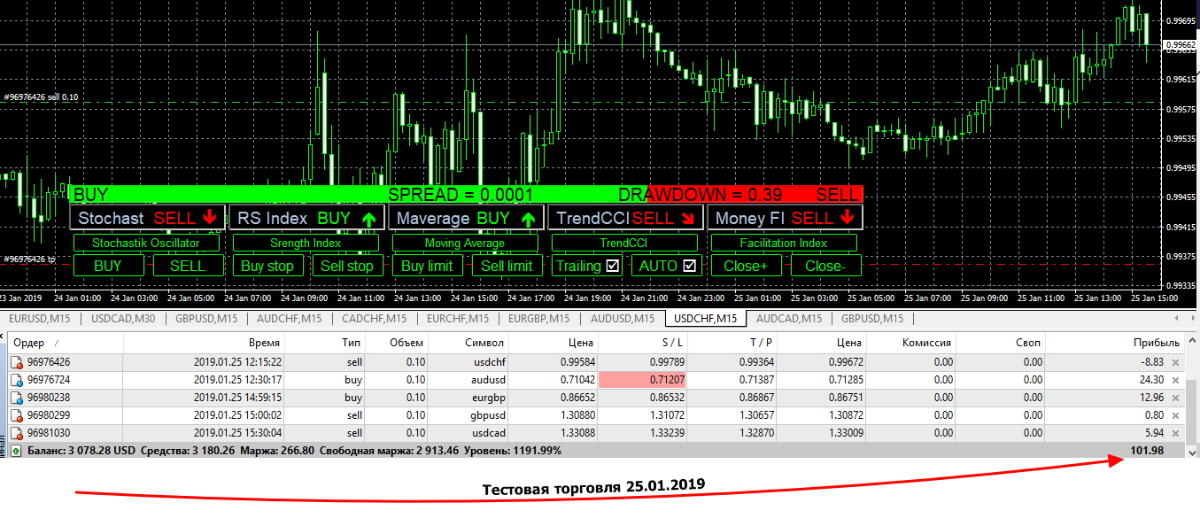The height and width of the screenshot is (526, 1200).
Task: Click the order icon for order 96976724
Action: point(16,380)
